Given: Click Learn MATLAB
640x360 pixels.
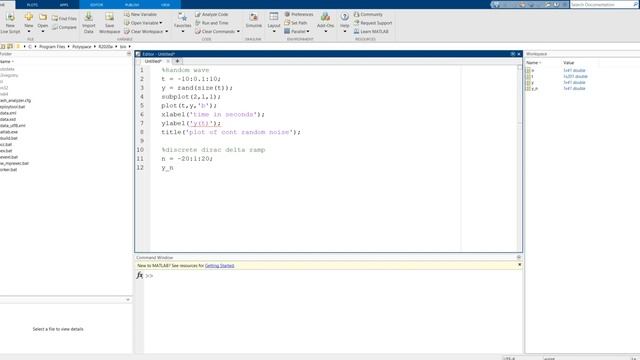Looking at the screenshot, I should tap(371, 31).
